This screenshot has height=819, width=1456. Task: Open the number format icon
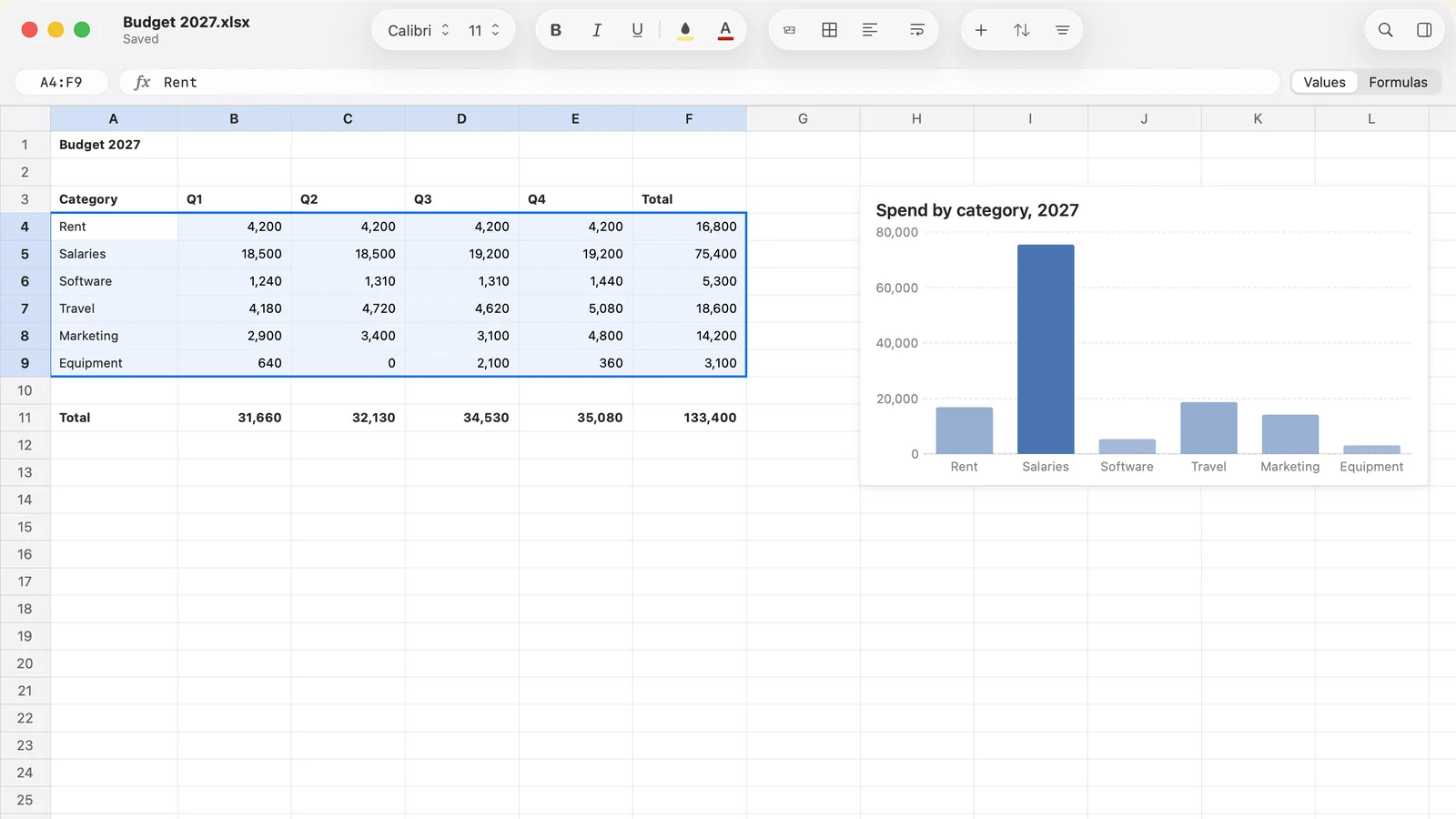[789, 30]
